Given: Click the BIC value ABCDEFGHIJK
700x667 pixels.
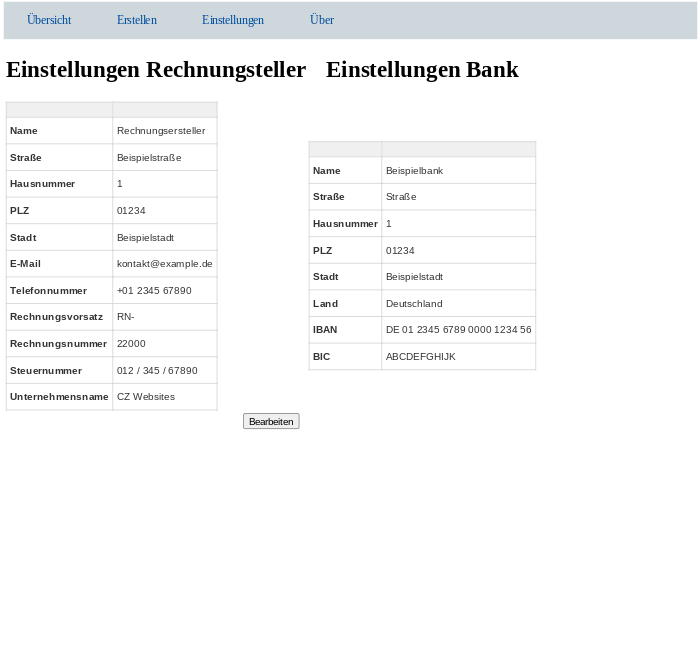Looking at the screenshot, I should tap(420, 357).
